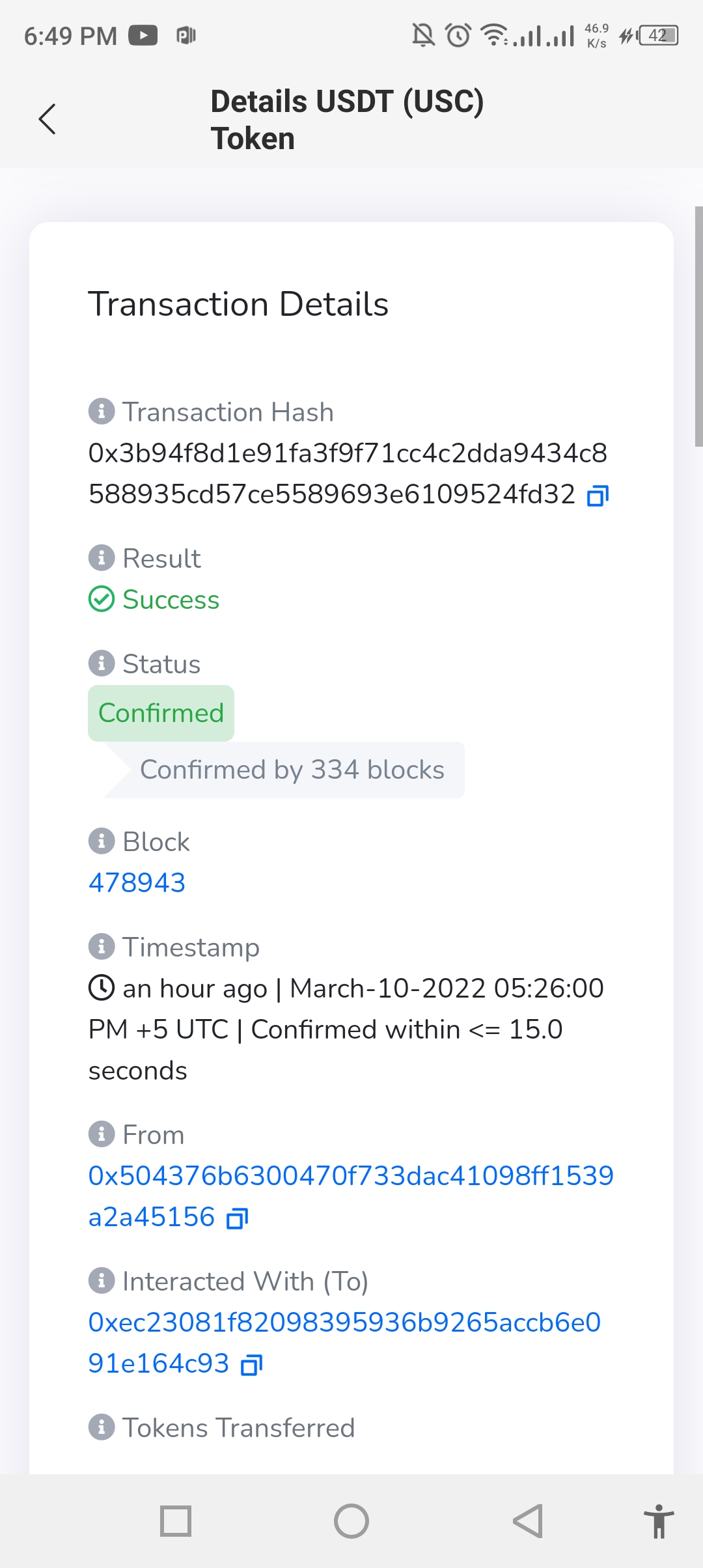
Task: Tap the home circle navigation button
Action: (x=351, y=1522)
